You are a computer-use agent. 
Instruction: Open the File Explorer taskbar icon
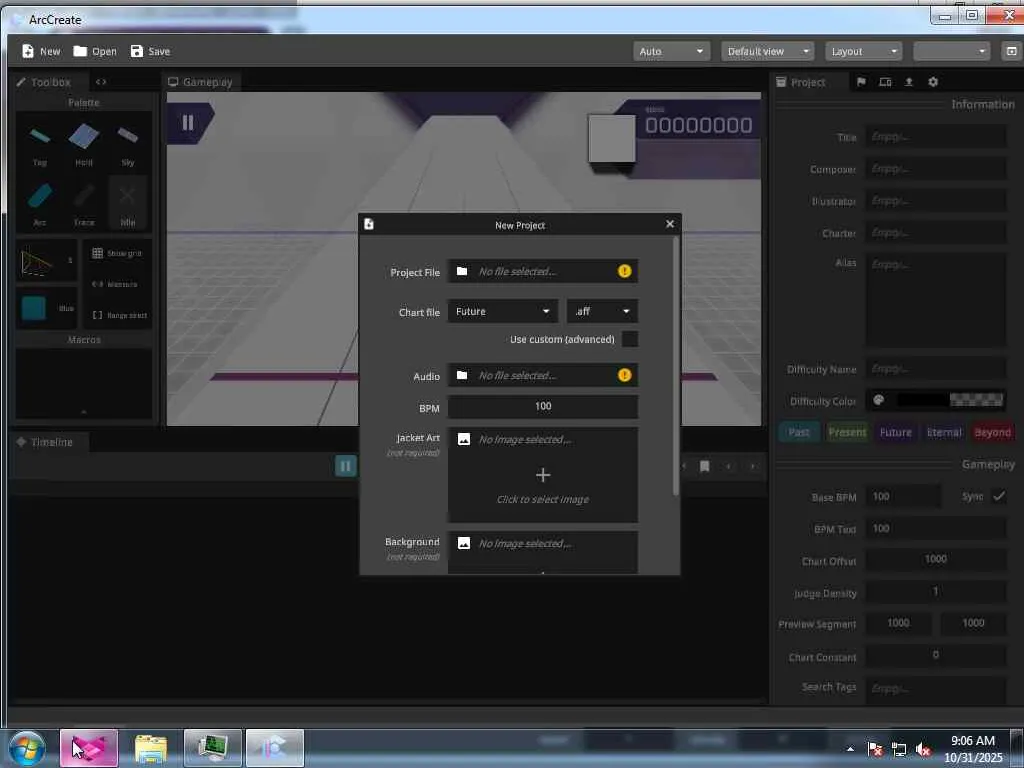click(x=151, y=749)
